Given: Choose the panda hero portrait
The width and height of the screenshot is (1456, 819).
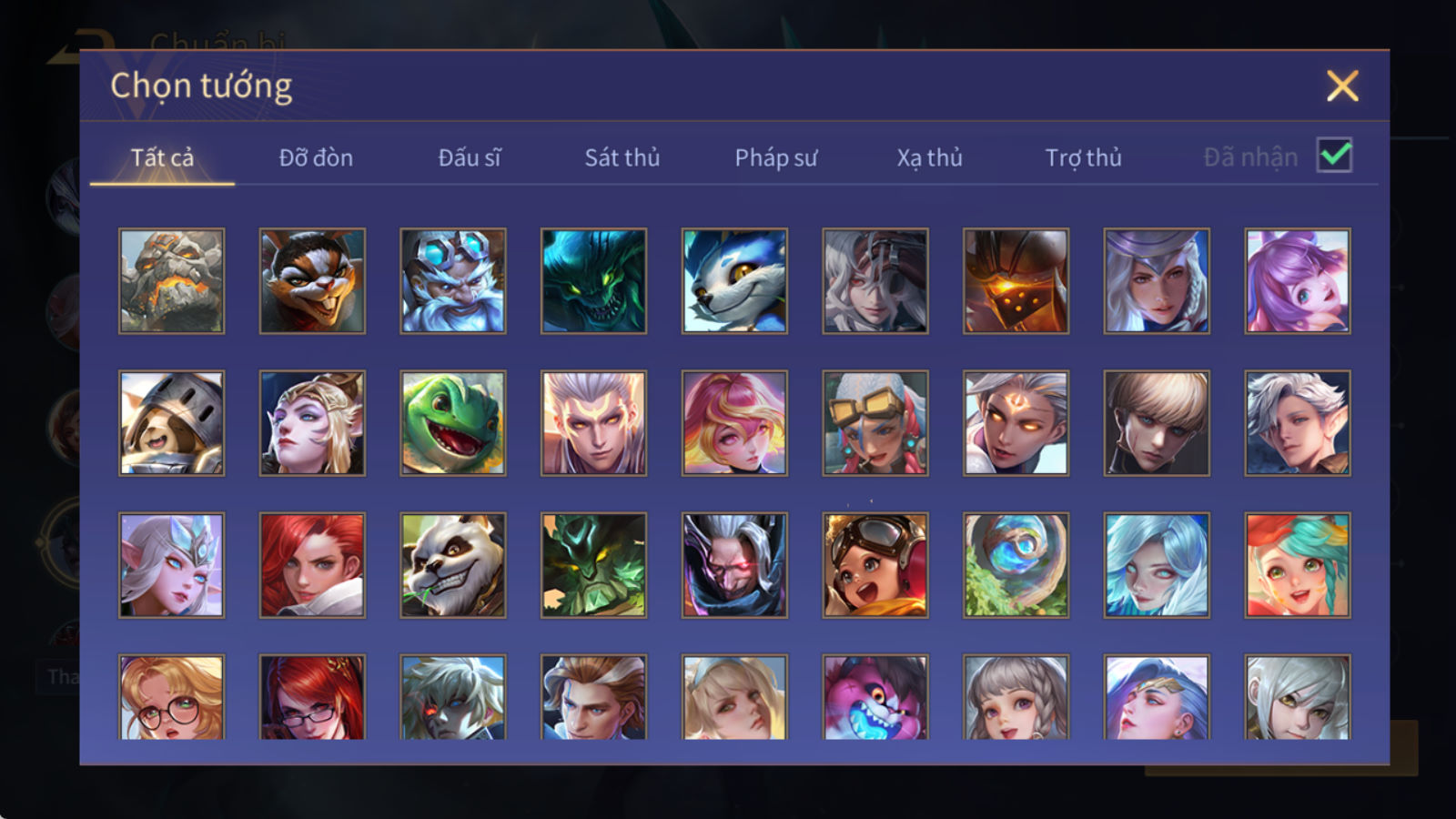Looking at the screenshot, I should 452,565.
